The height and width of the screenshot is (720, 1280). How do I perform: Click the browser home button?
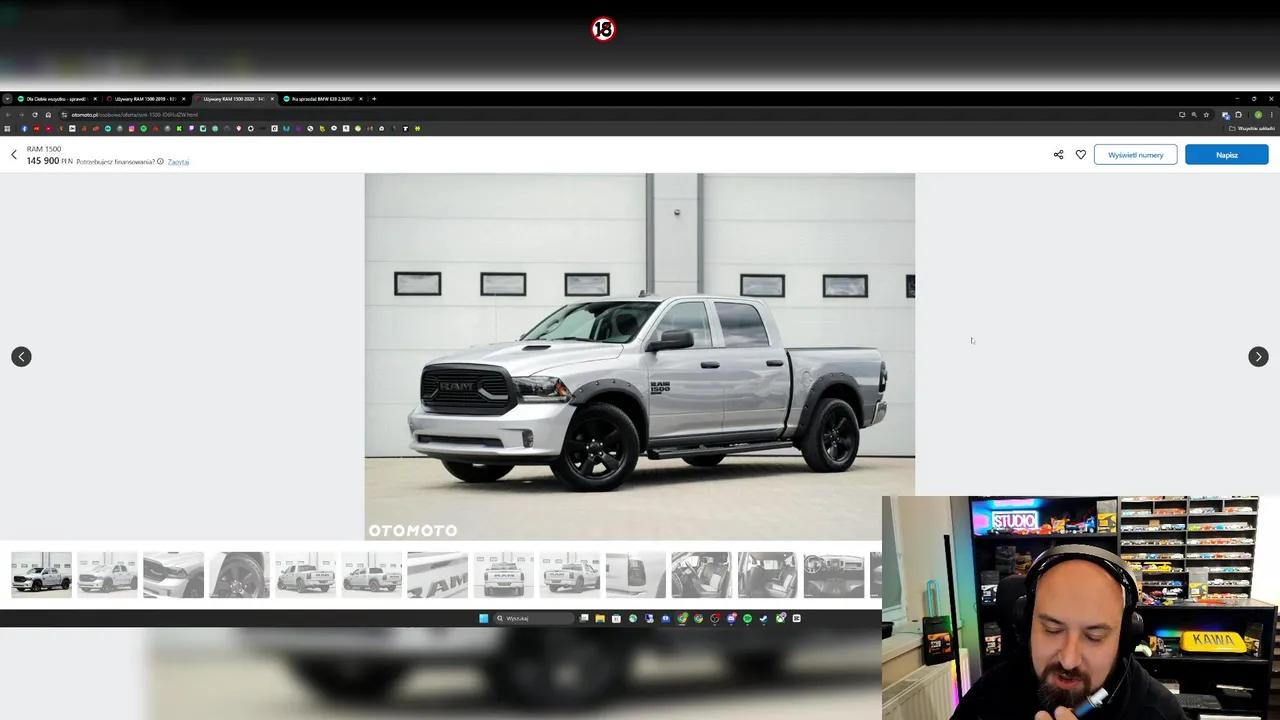[48, 114]
